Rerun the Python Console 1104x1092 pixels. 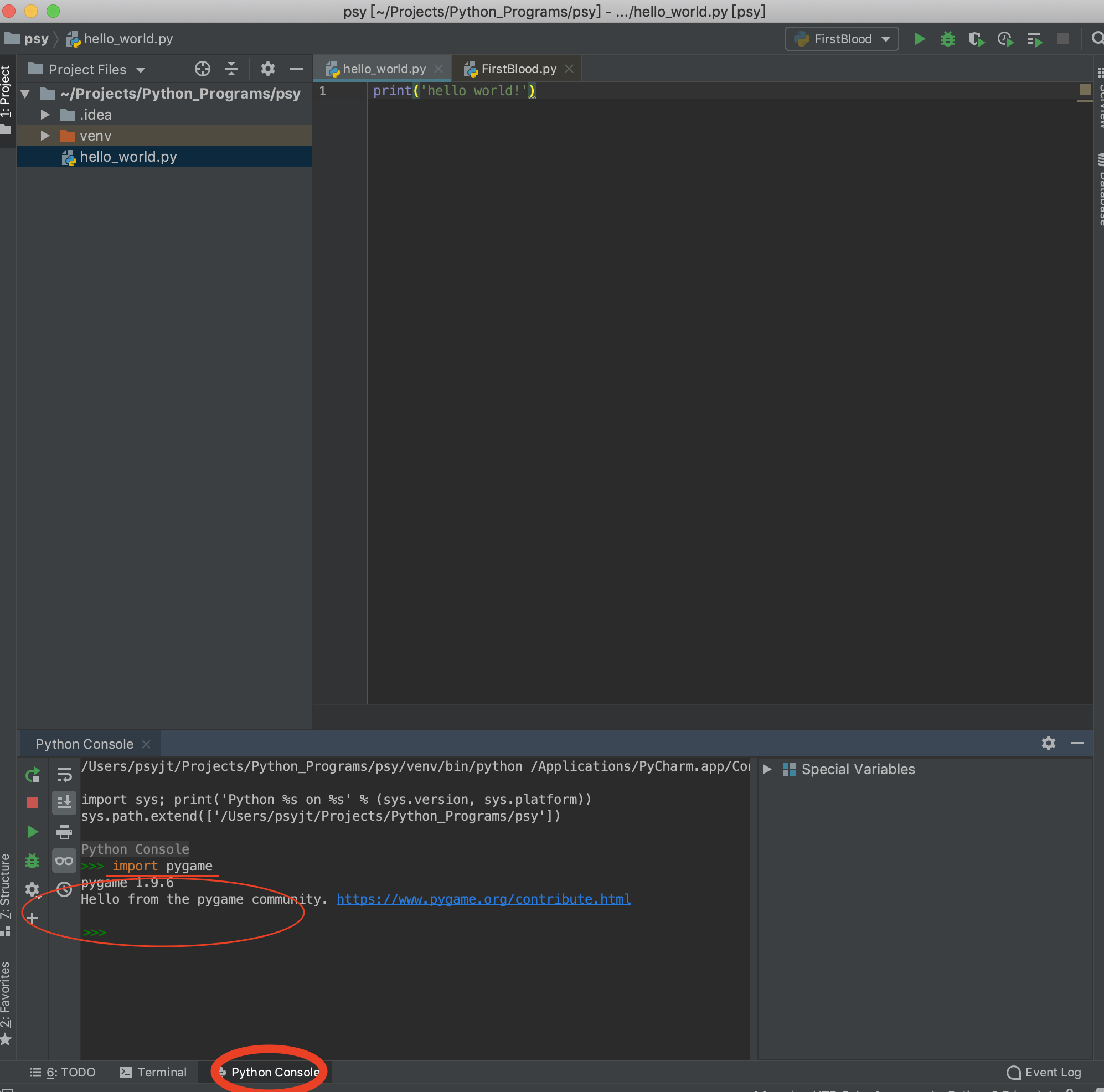[x=33, y=775]
